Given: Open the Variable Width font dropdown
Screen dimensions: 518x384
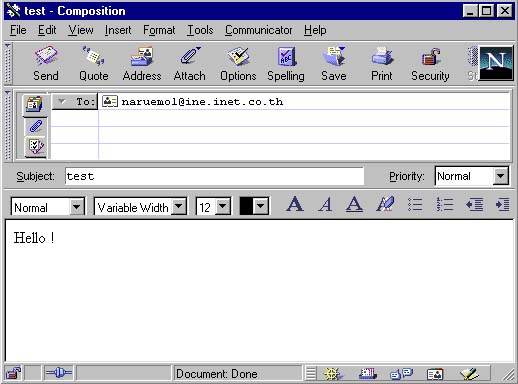Looking at the screenshot, I should 179,207.
